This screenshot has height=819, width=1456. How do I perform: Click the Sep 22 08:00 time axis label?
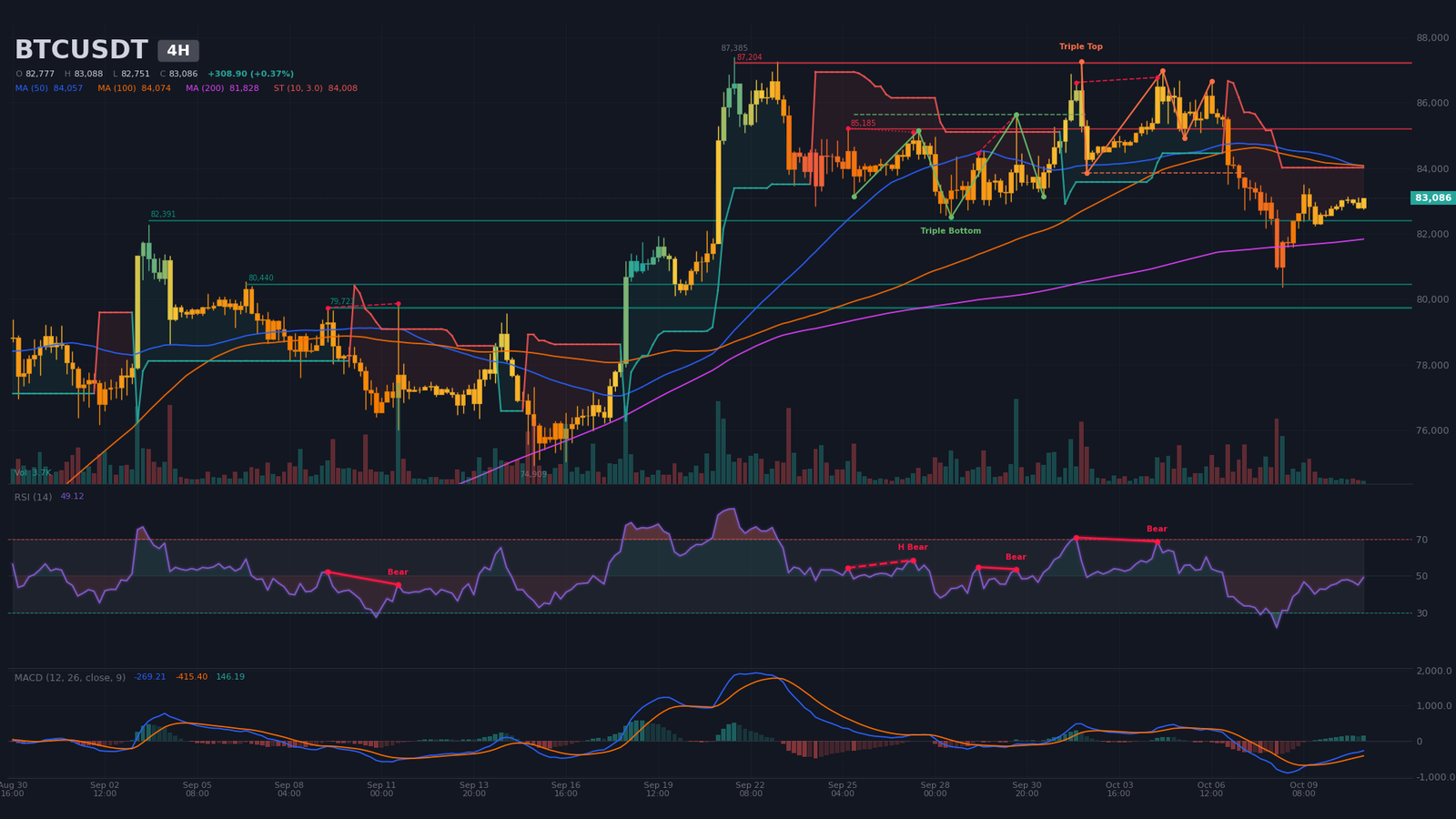pyautogui.click(x=750, y=789)
